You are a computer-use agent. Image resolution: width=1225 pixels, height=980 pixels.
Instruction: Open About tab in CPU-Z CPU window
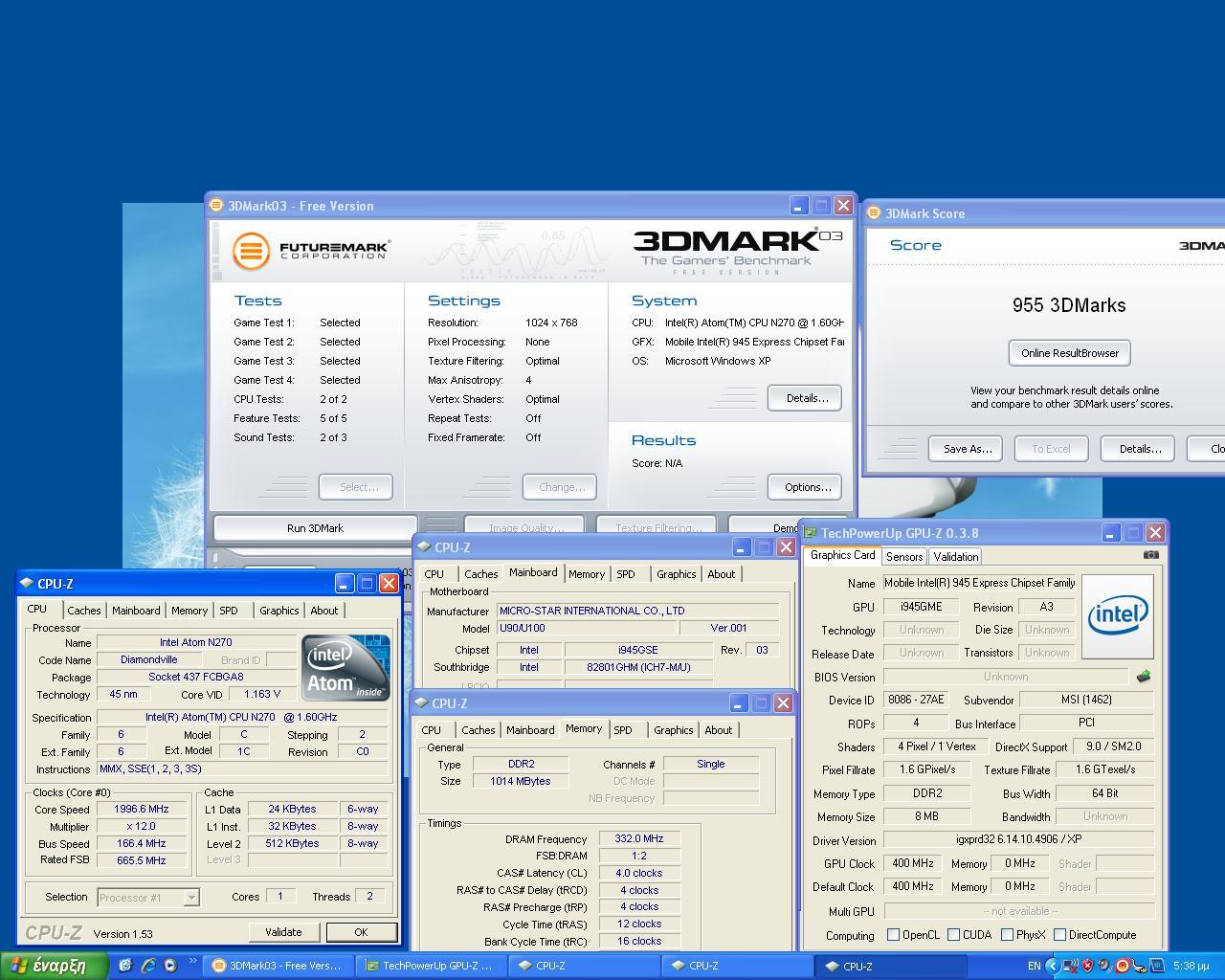[323, 611]
